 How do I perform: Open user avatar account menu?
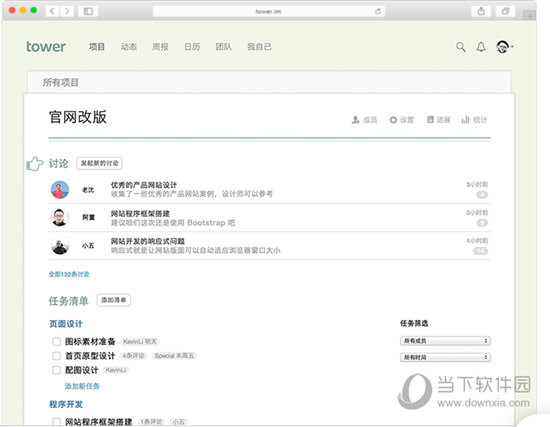click(x=504, y=47)
